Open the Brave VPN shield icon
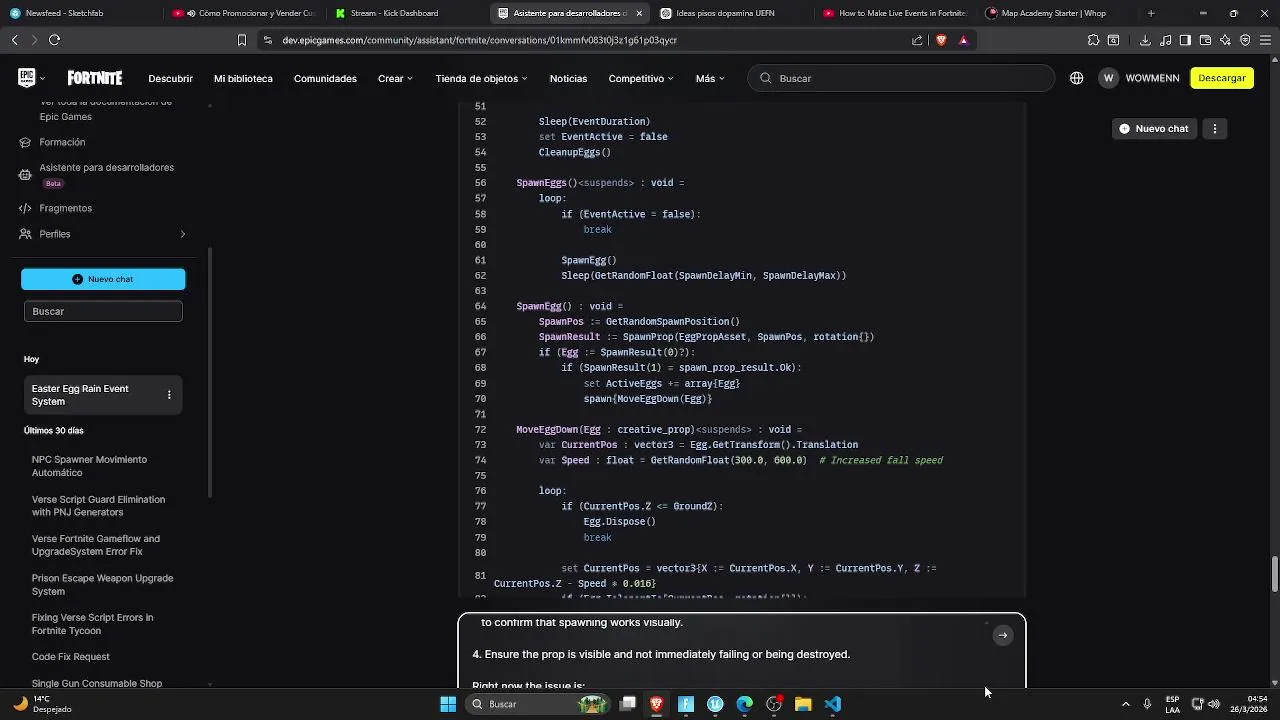 [x=1245, y=40]
